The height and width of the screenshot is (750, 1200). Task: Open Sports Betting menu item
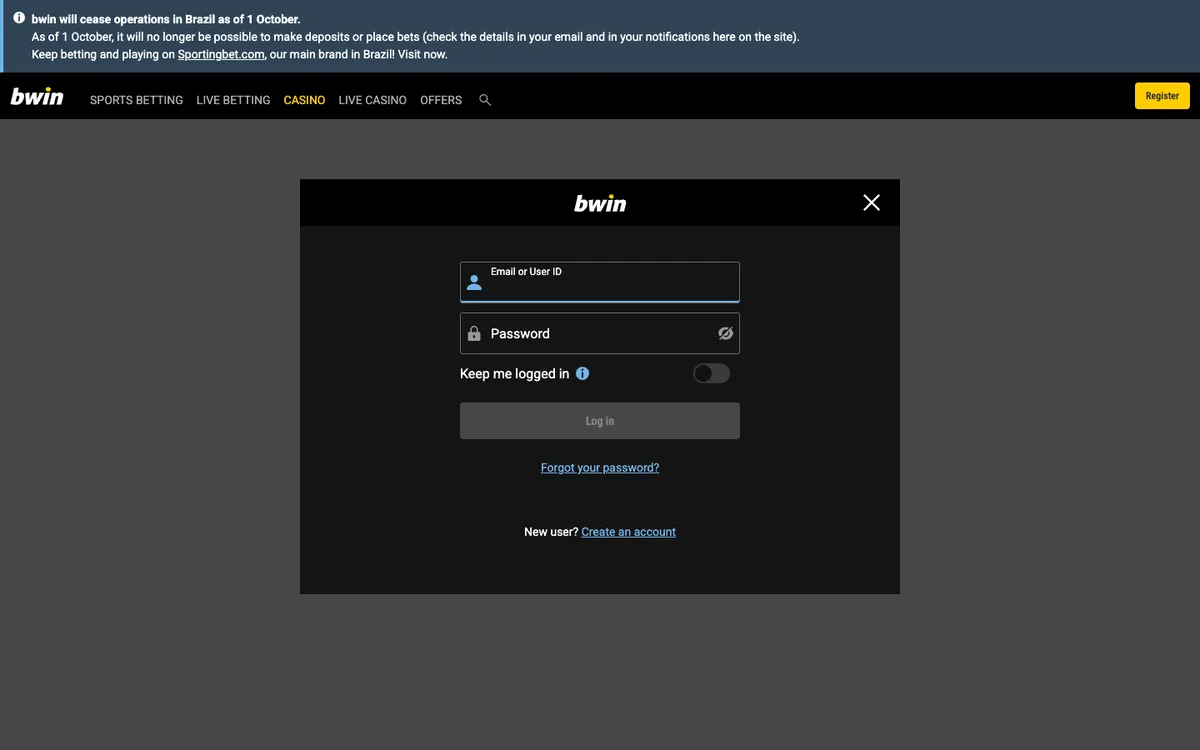pyautogui.click(x=136, y=100)
